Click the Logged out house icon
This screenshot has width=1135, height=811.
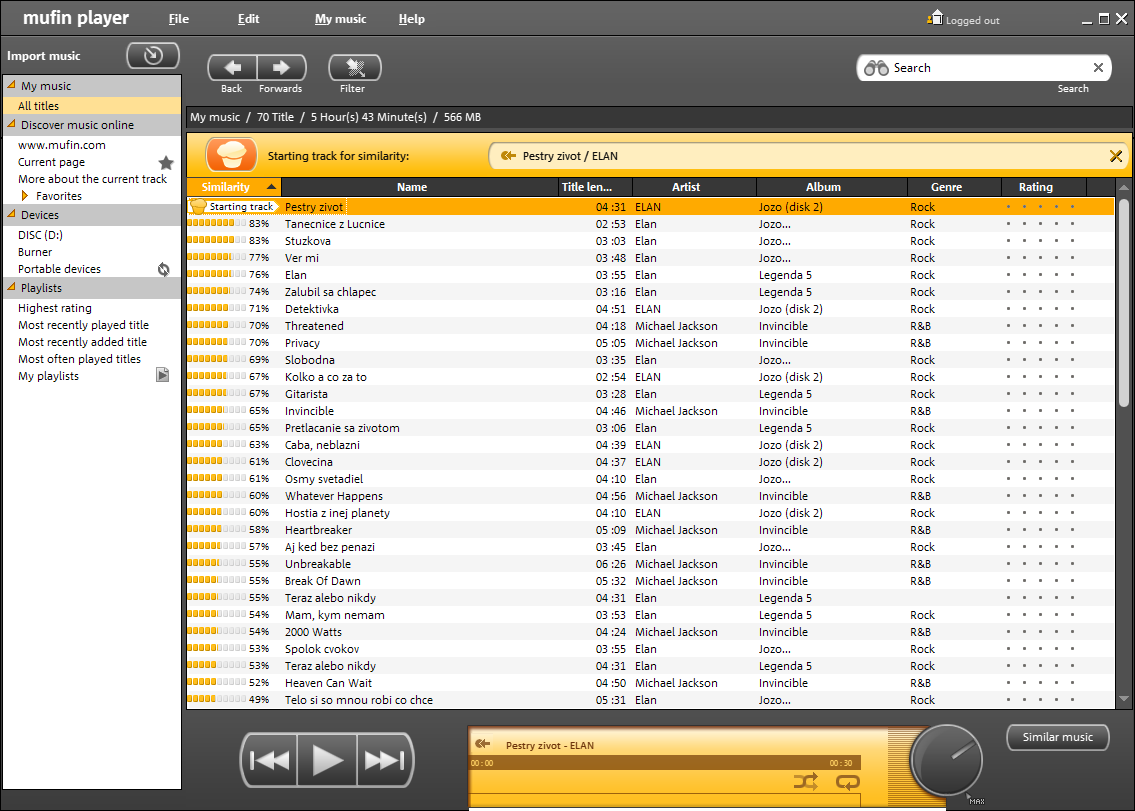pos(935,18)
